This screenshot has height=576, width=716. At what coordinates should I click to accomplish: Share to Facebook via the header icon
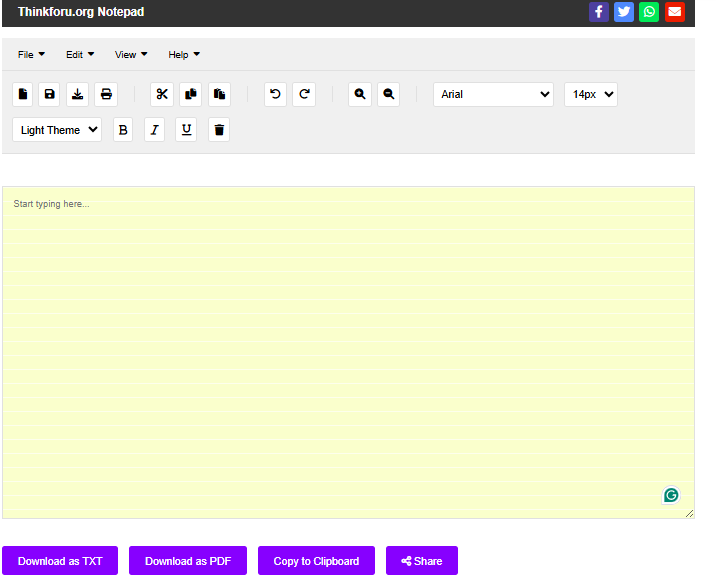pos(599,12)
